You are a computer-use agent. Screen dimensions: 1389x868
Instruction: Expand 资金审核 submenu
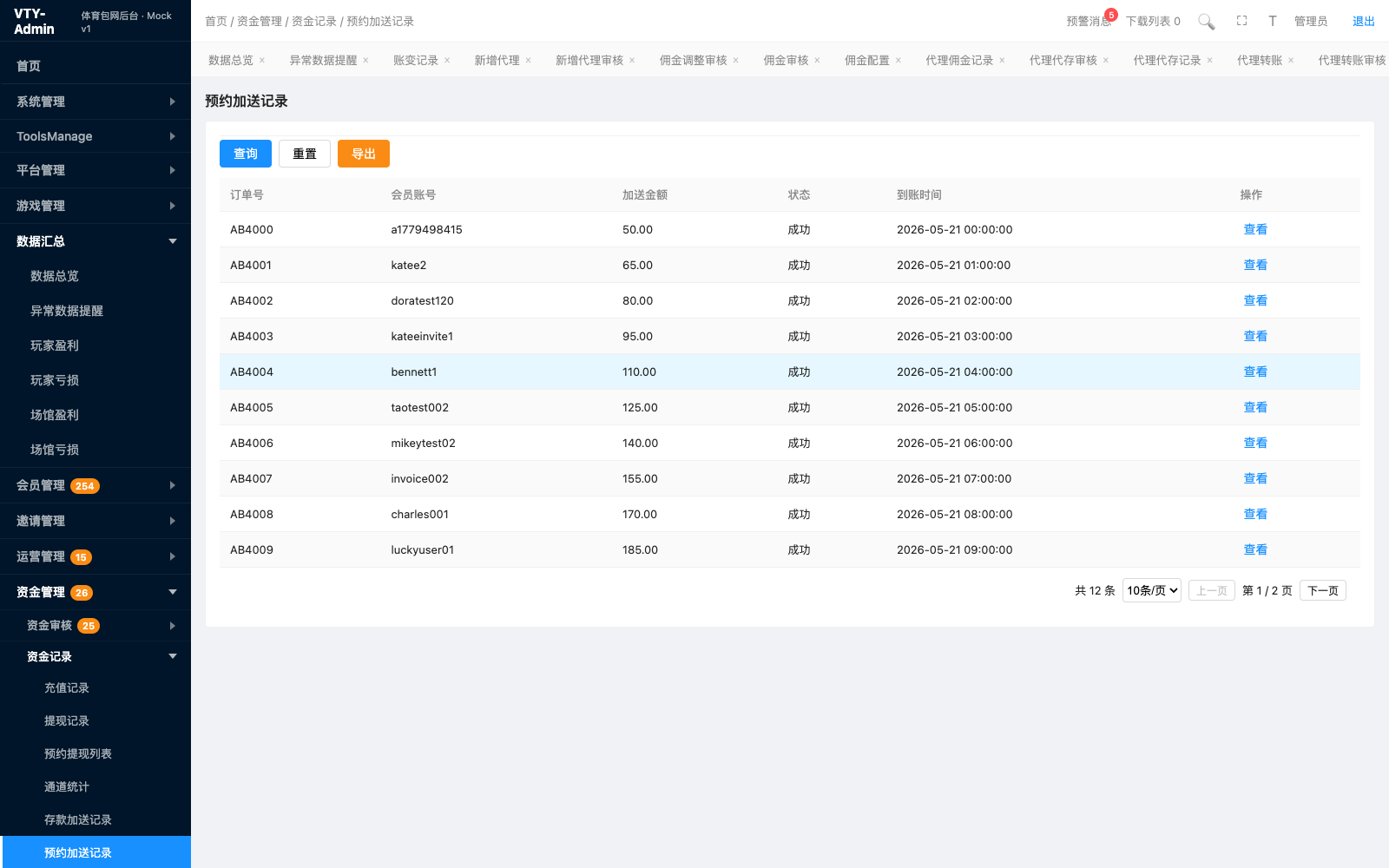click(x=95, y=625)
